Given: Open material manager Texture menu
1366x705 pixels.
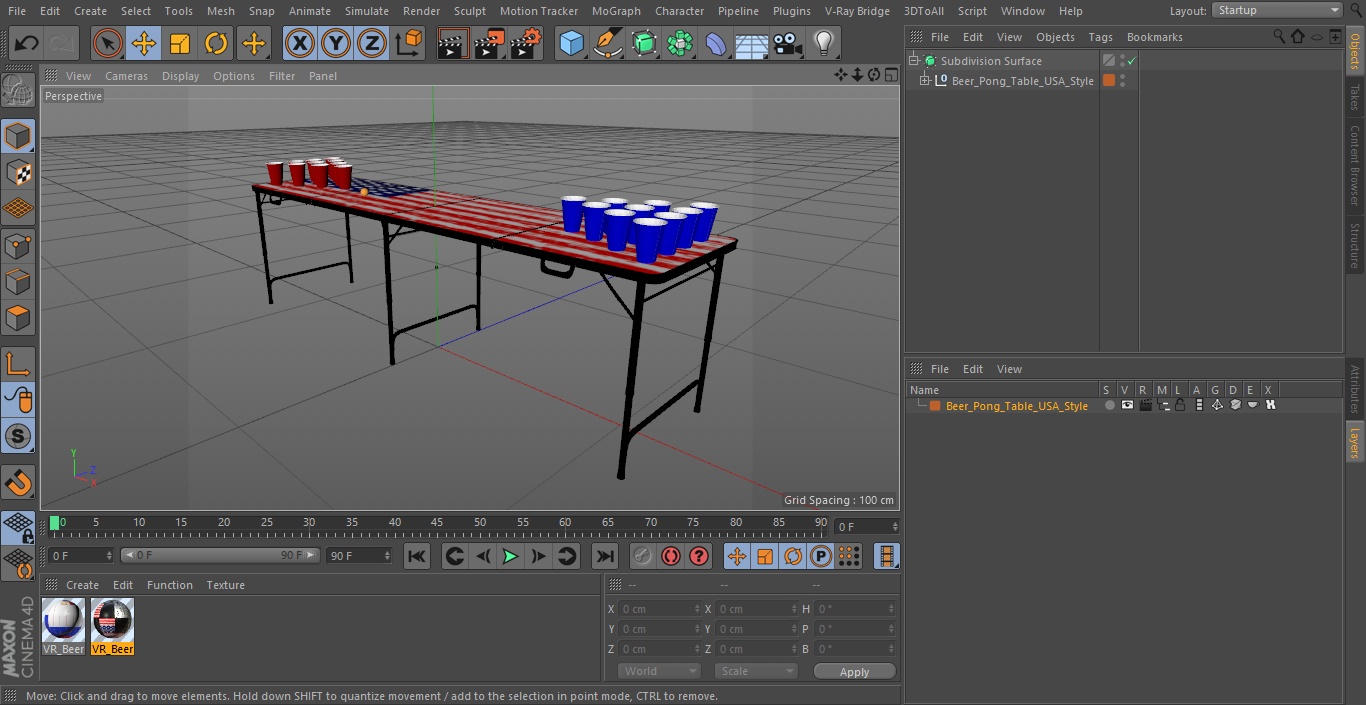Looking at the screenshot, I should (226, 585).
